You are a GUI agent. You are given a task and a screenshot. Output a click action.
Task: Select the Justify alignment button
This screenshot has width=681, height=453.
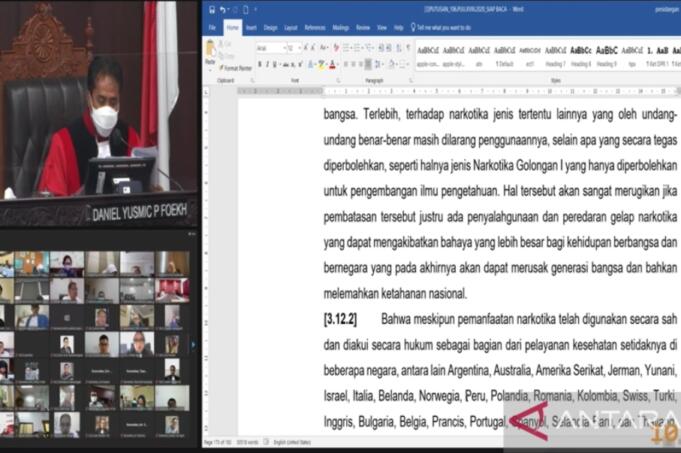coord(367,64)
